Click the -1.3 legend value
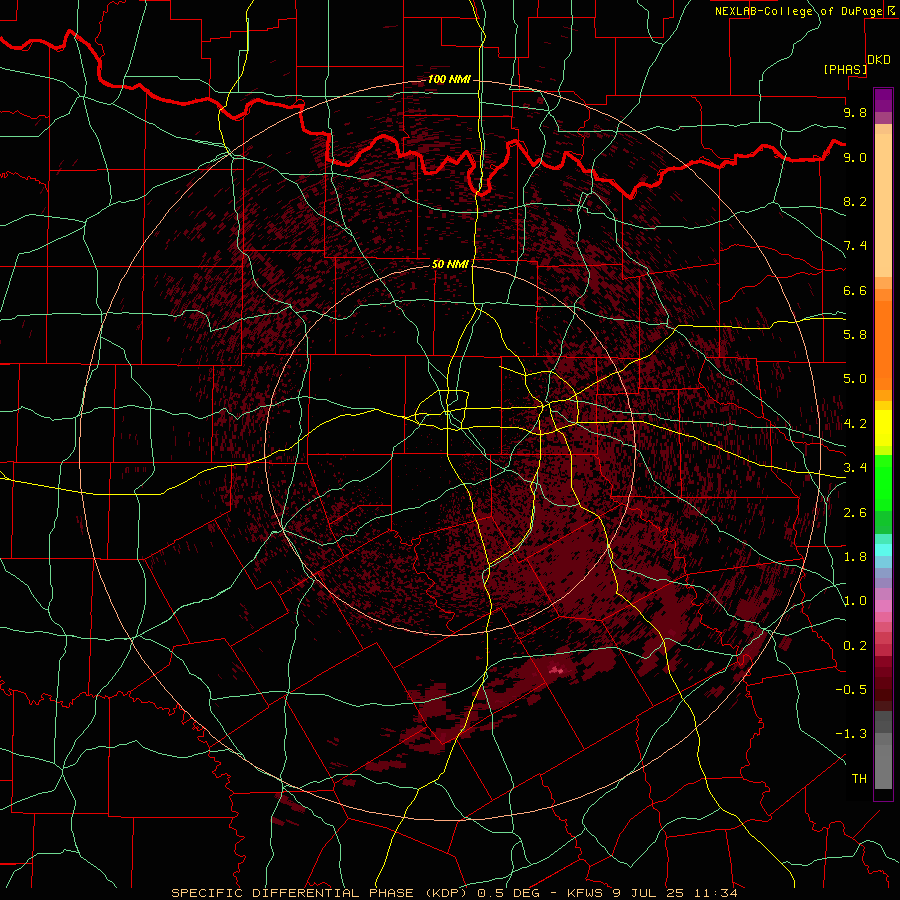Image resolution: width=900 pixels, height=900 pixels. (x=851, y=734)
